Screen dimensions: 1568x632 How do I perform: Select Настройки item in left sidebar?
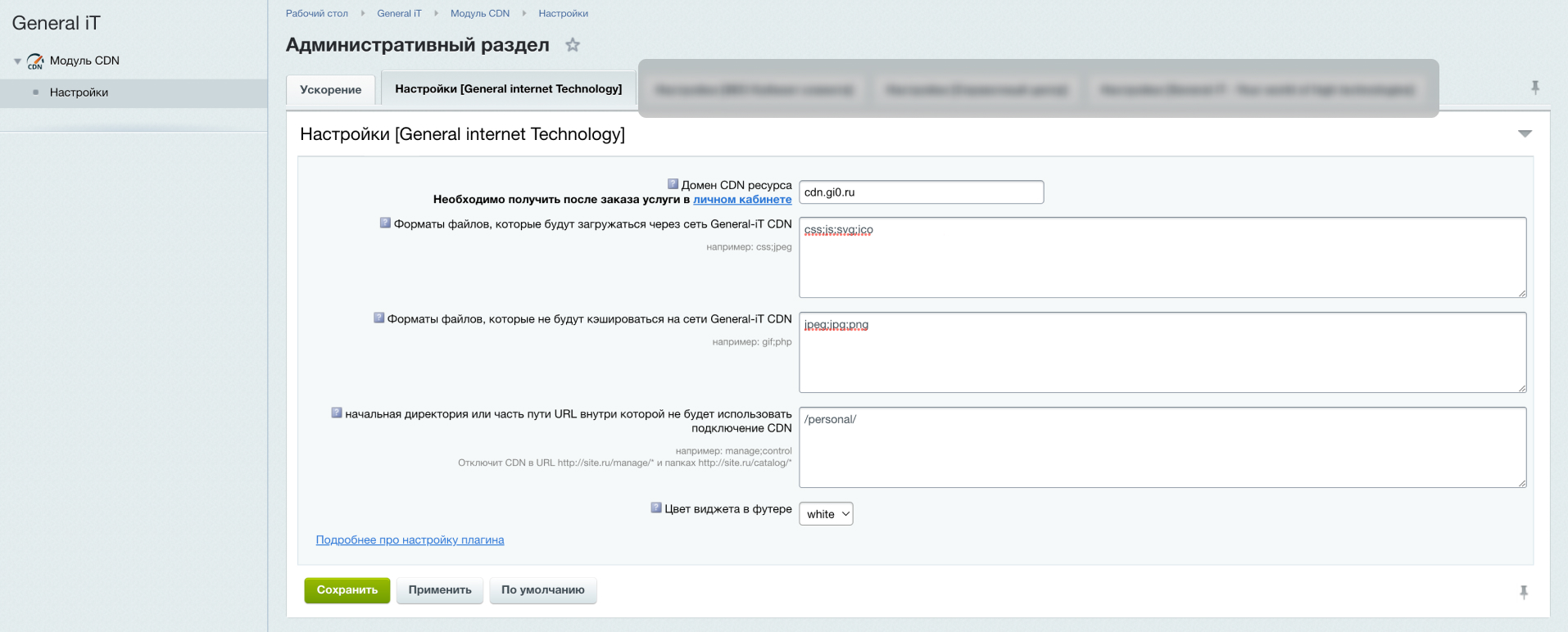79,93
